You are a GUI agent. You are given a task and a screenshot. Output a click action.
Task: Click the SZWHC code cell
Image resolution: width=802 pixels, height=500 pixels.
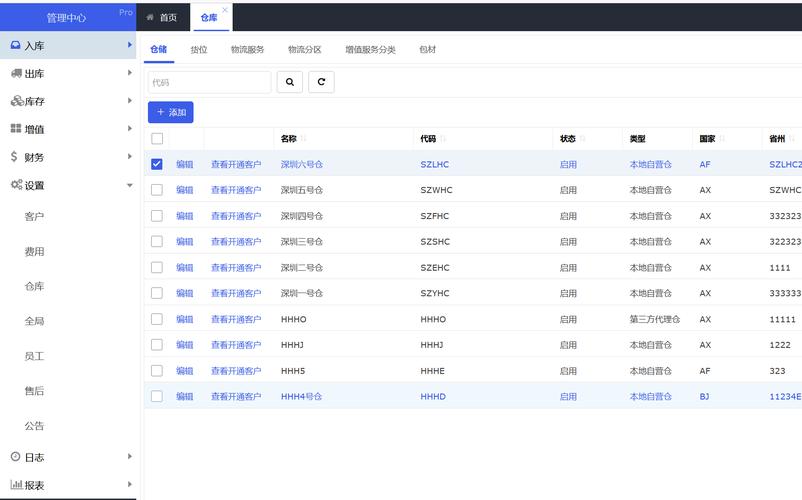436,190
